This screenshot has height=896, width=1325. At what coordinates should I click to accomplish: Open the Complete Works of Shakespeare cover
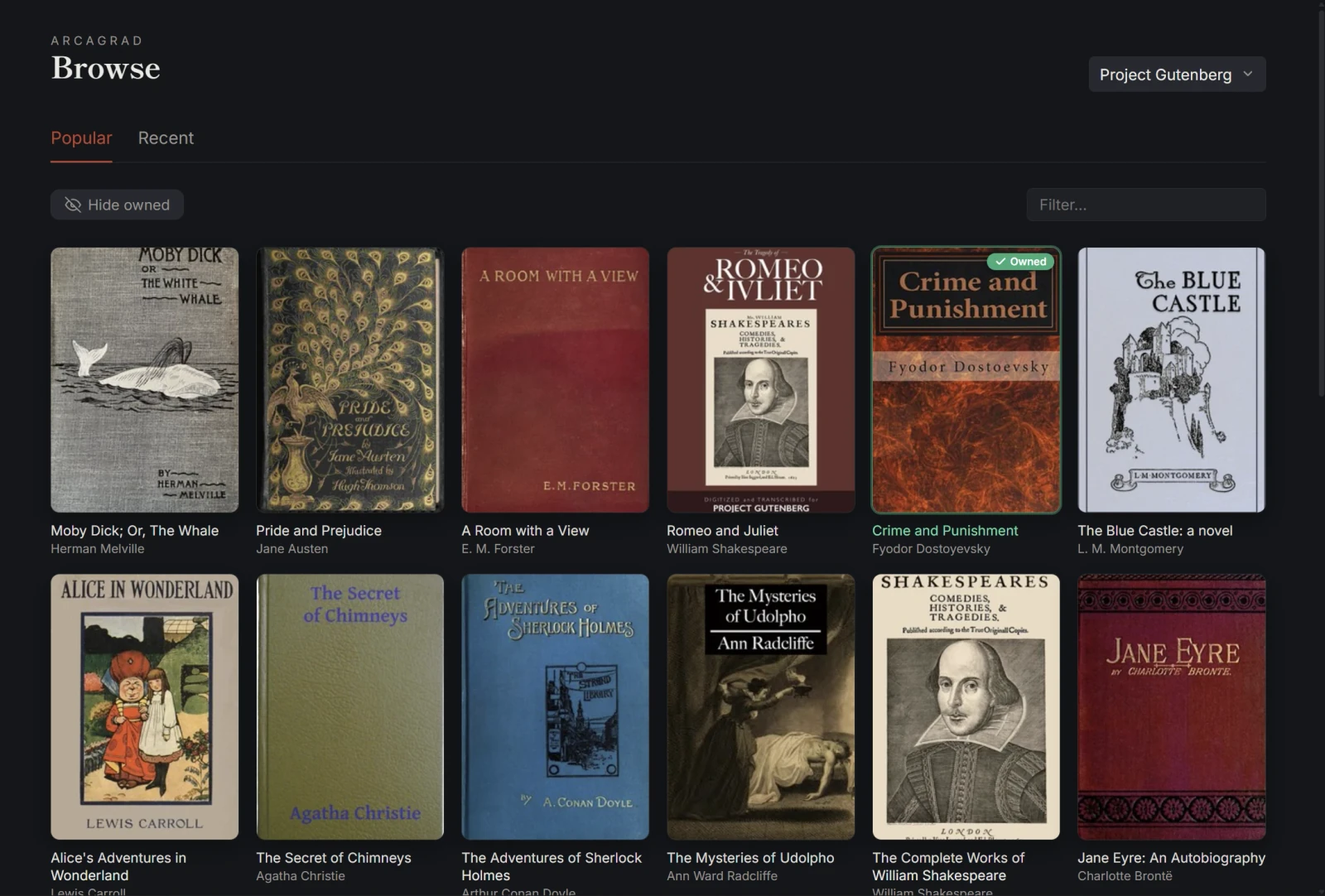coord(966,707)
